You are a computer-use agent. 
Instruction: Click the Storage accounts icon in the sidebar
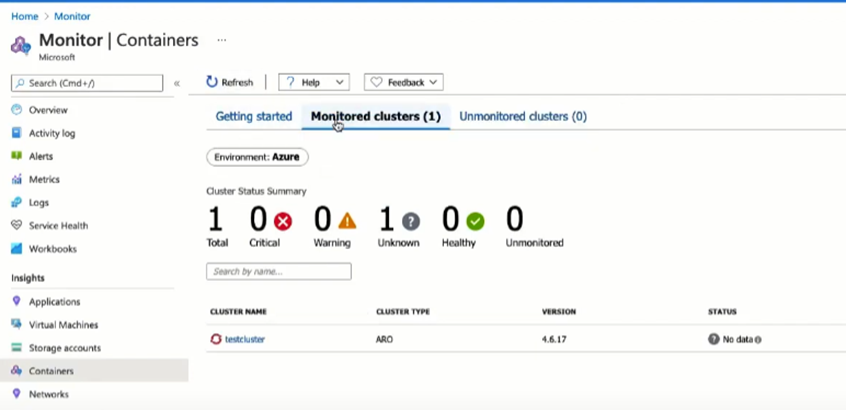pyautogui.click(x=17, y=347)
